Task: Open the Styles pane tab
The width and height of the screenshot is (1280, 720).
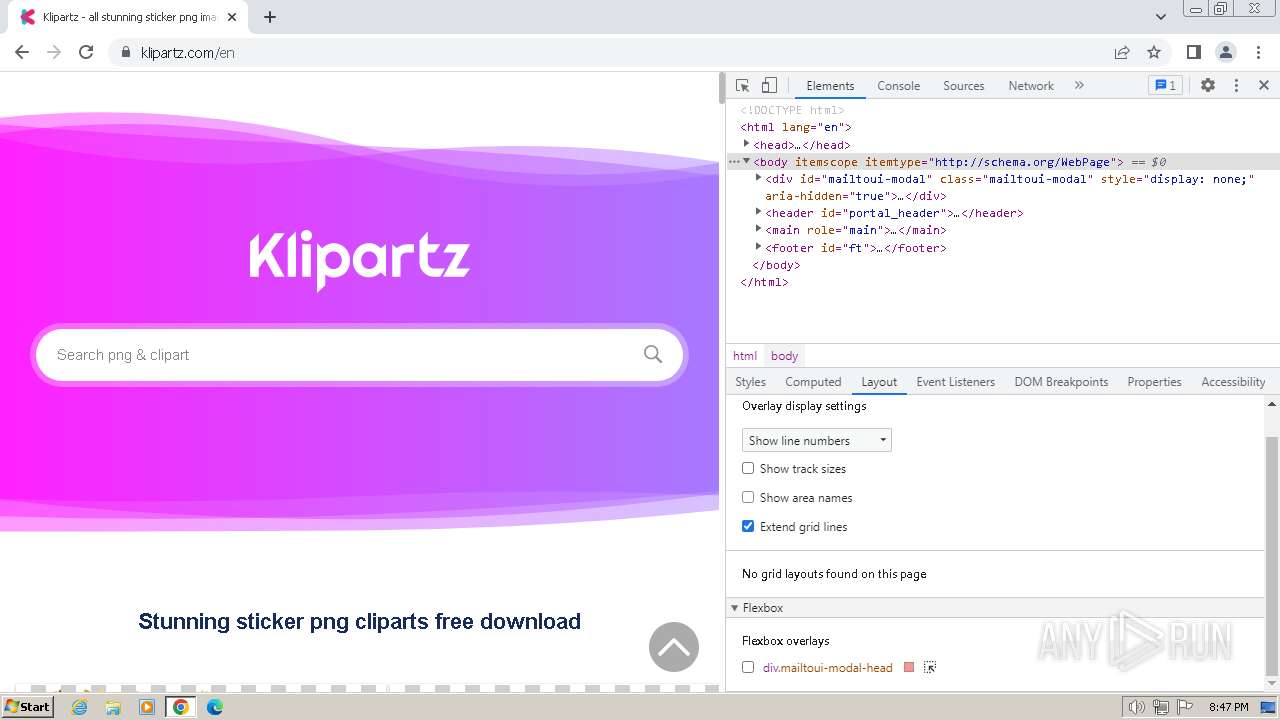Action: click(x=750, y=382)
